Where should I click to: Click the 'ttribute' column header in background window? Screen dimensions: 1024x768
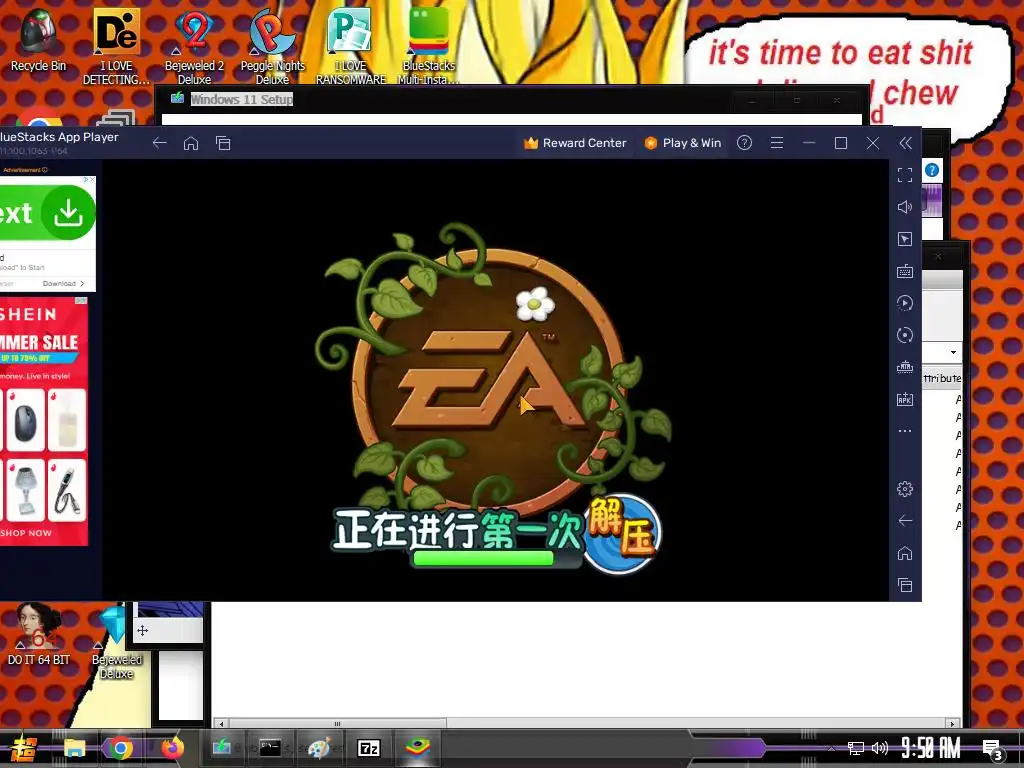tap(942, 378)
